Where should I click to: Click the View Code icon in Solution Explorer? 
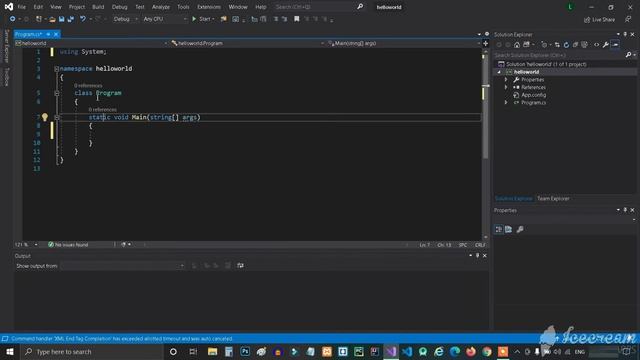[596, 44]
